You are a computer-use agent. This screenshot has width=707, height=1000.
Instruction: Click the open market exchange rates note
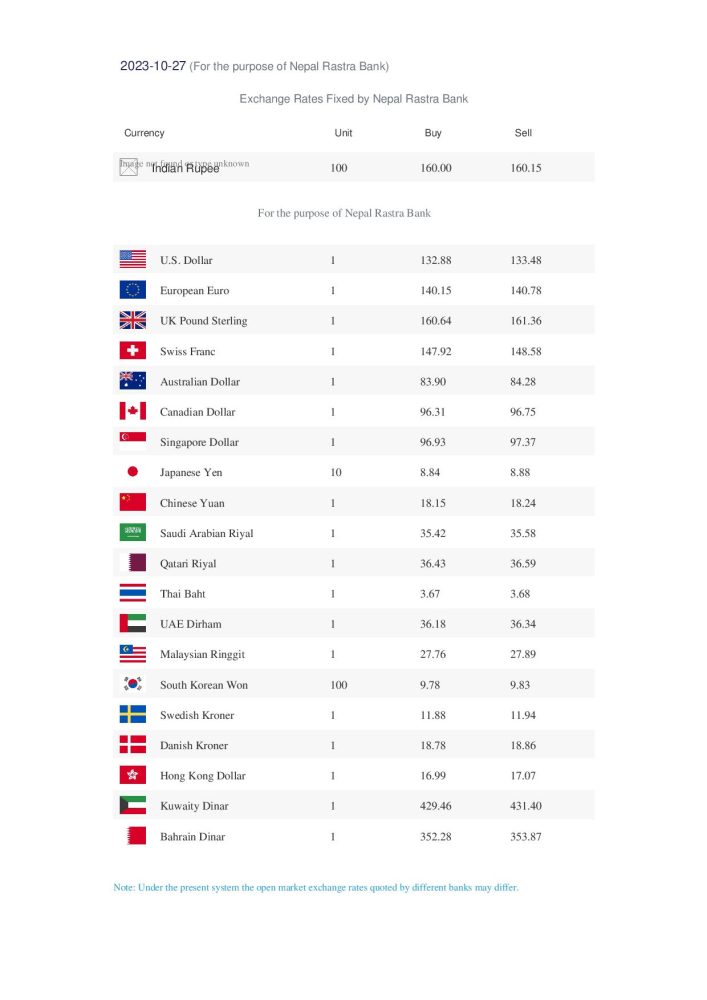[316, 887]
